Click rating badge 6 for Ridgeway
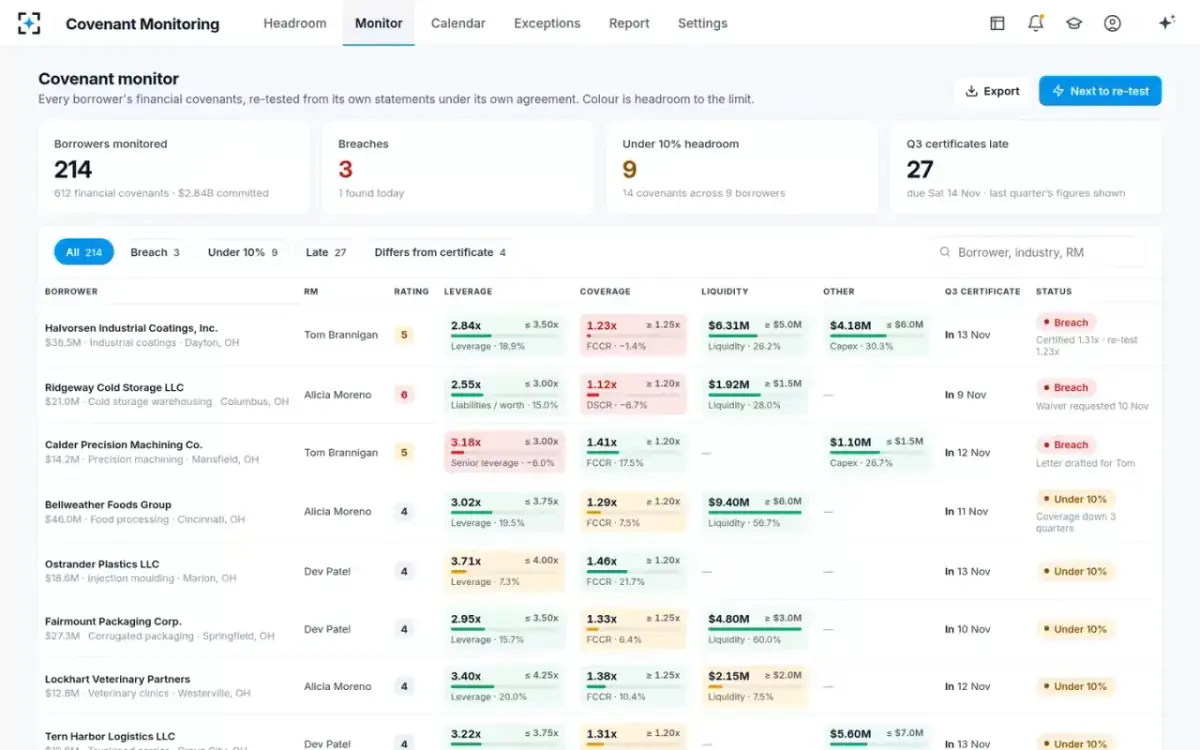Image resolution: width=1200 pixels, height=750 pixels. (404, 395)
